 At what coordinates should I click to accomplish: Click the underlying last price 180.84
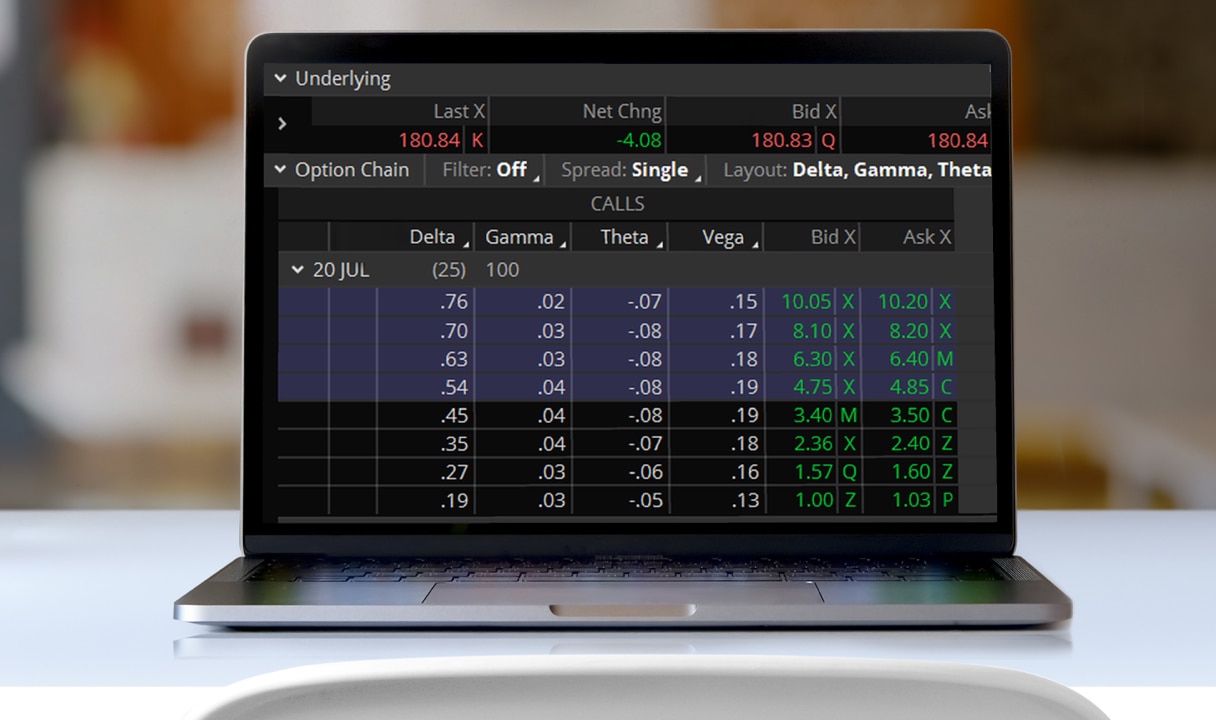[429, 141]
